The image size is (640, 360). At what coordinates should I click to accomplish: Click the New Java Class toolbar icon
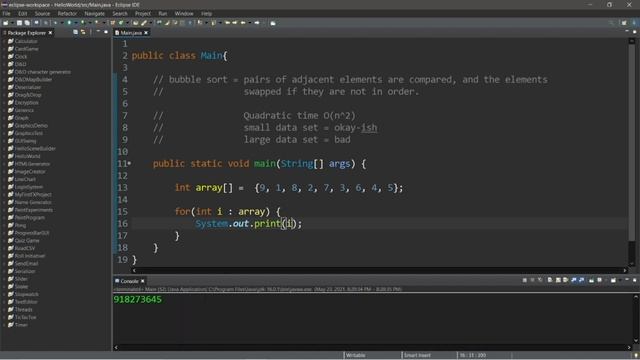click(121, 23)
